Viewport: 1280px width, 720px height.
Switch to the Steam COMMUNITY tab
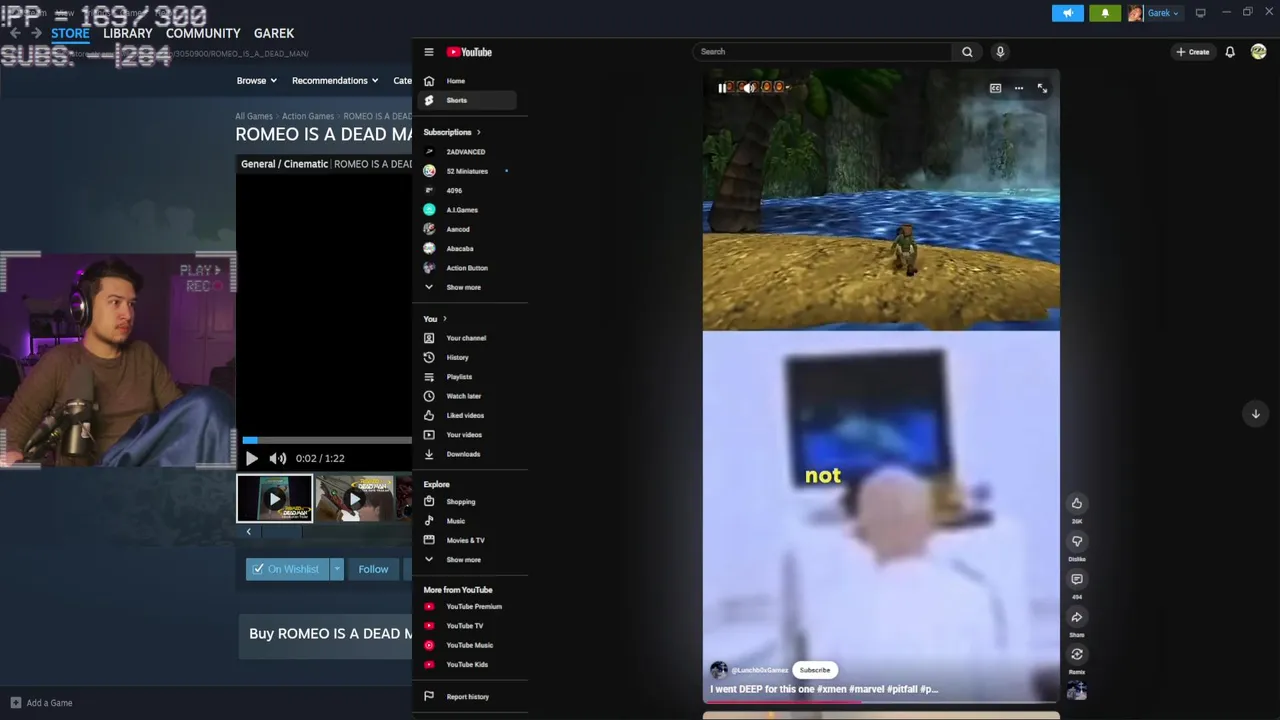tap(203, 33)
